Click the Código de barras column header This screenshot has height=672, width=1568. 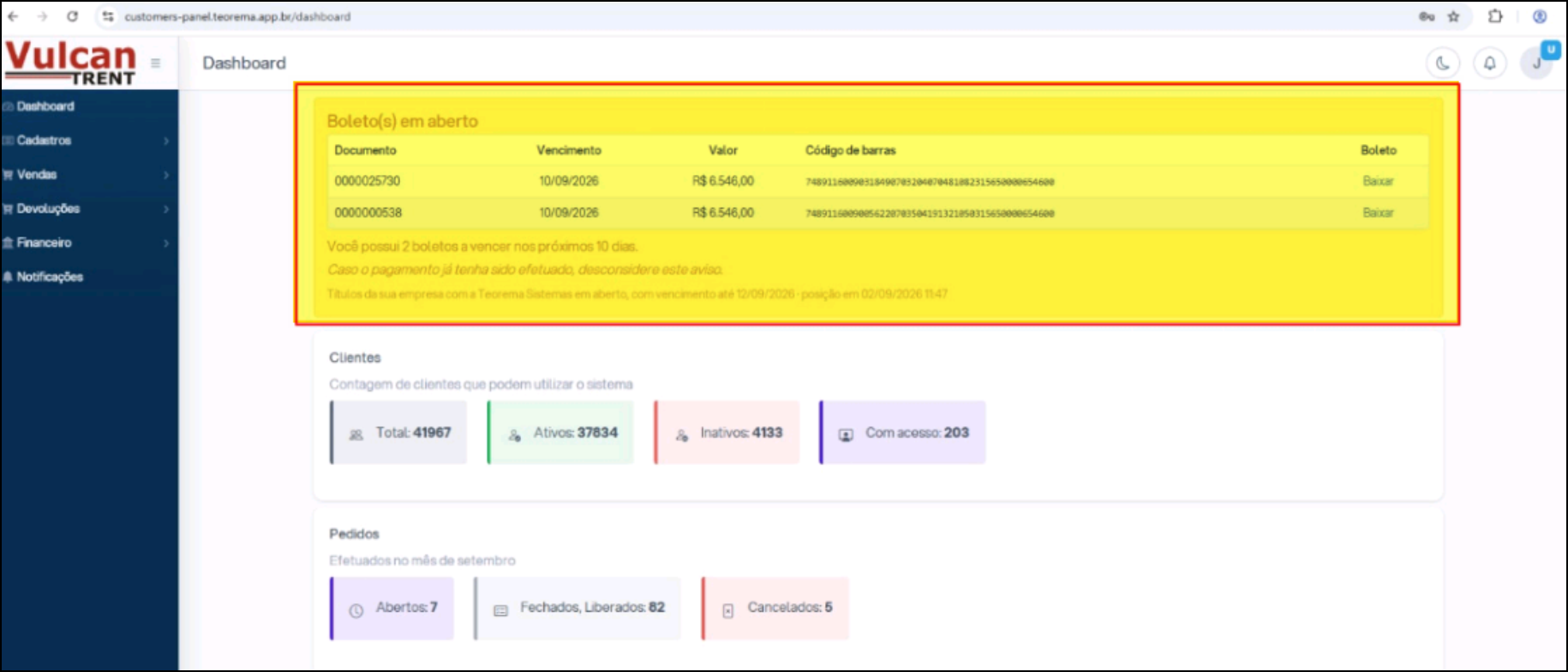[850, 150]
